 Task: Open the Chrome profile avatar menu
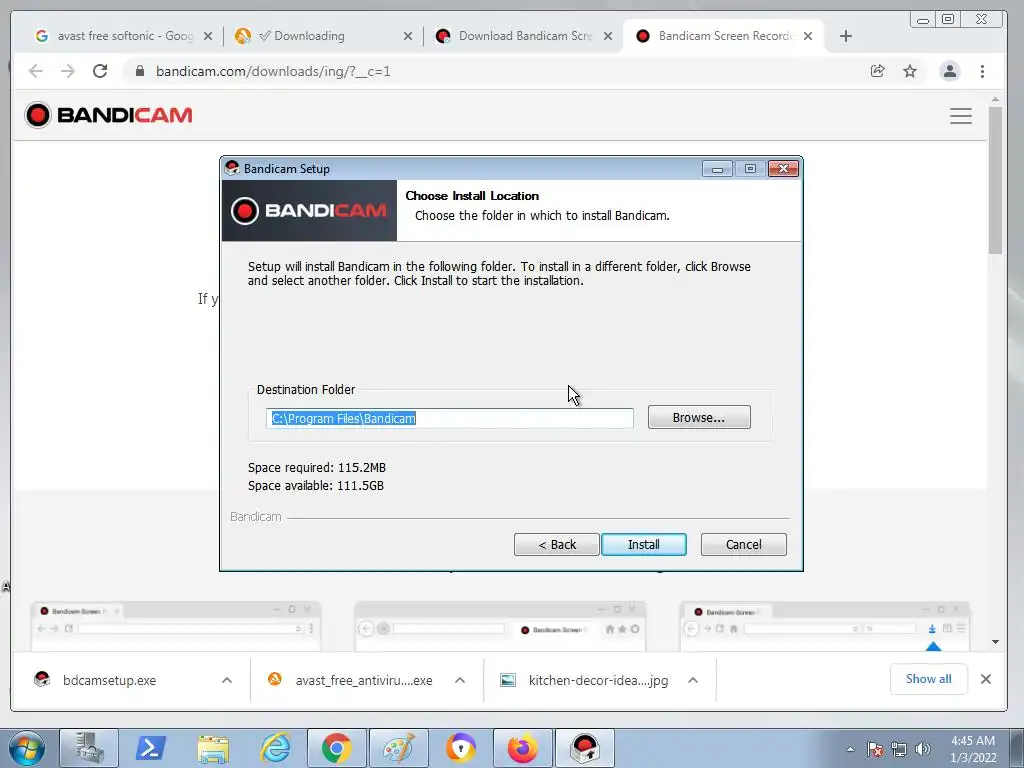[x=950, y=71]
